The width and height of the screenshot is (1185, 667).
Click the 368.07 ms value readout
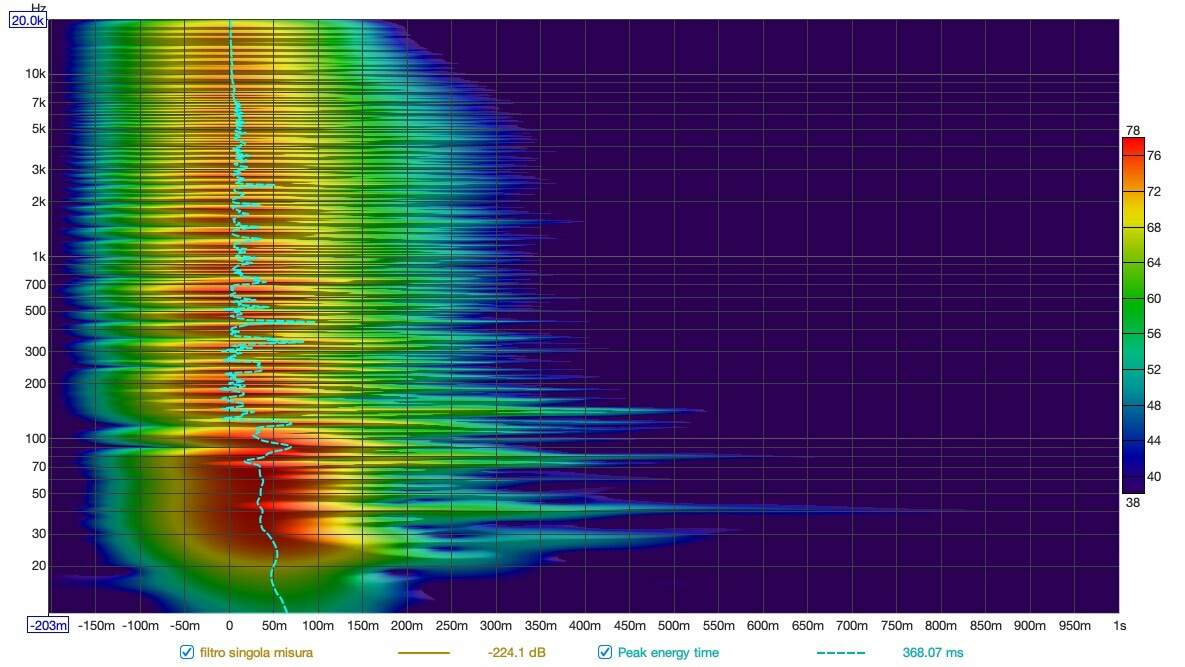coord(933,653)
